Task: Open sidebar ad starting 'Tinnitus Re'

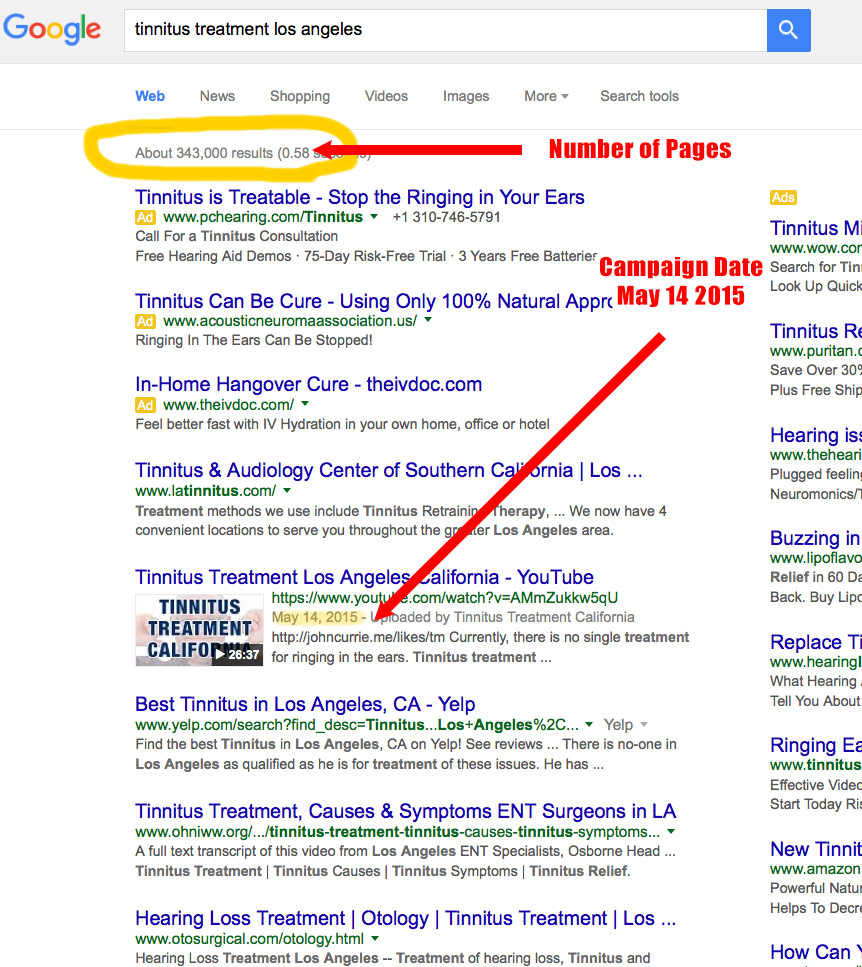Action: (816, 331)
